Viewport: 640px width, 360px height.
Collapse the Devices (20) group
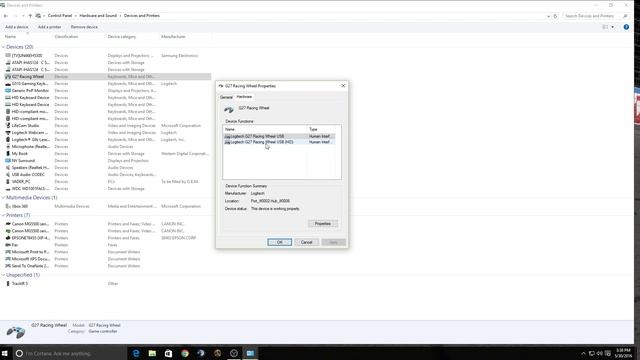tap(3, 47)
